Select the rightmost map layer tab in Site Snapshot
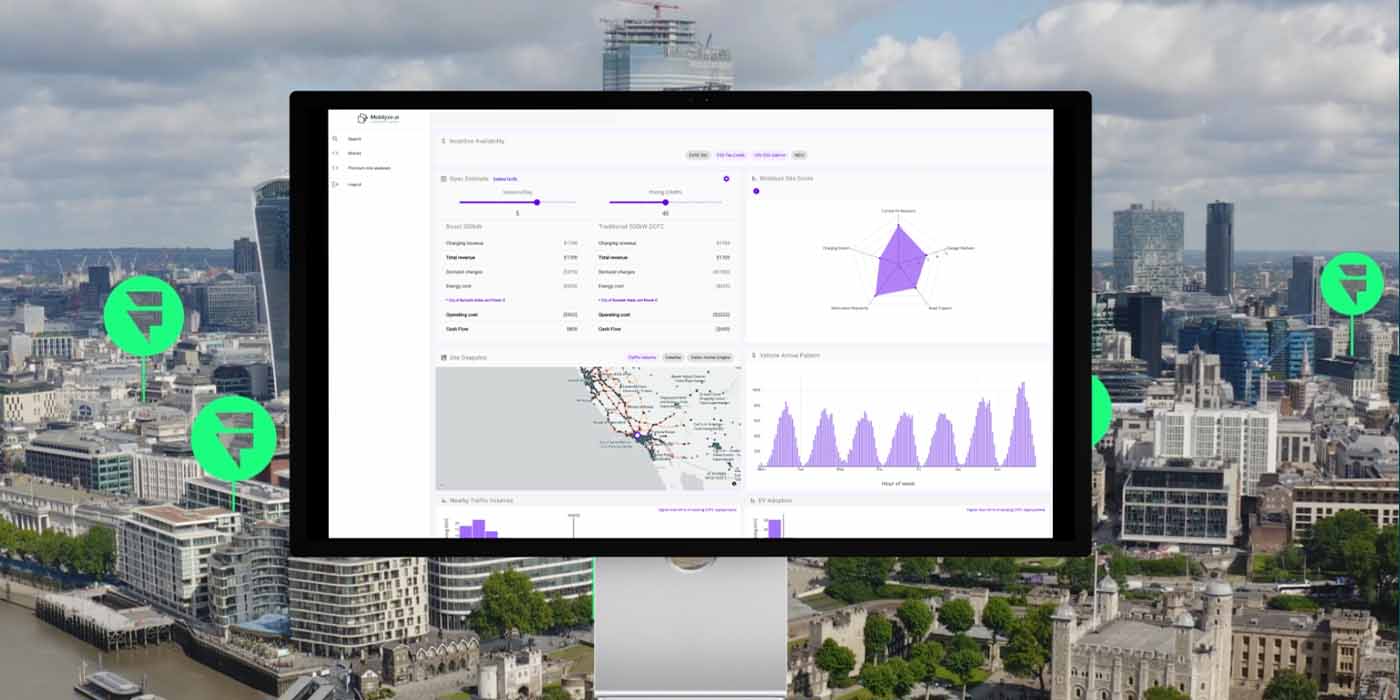The height and width of the screenshot is (700, 1400). 710,357
